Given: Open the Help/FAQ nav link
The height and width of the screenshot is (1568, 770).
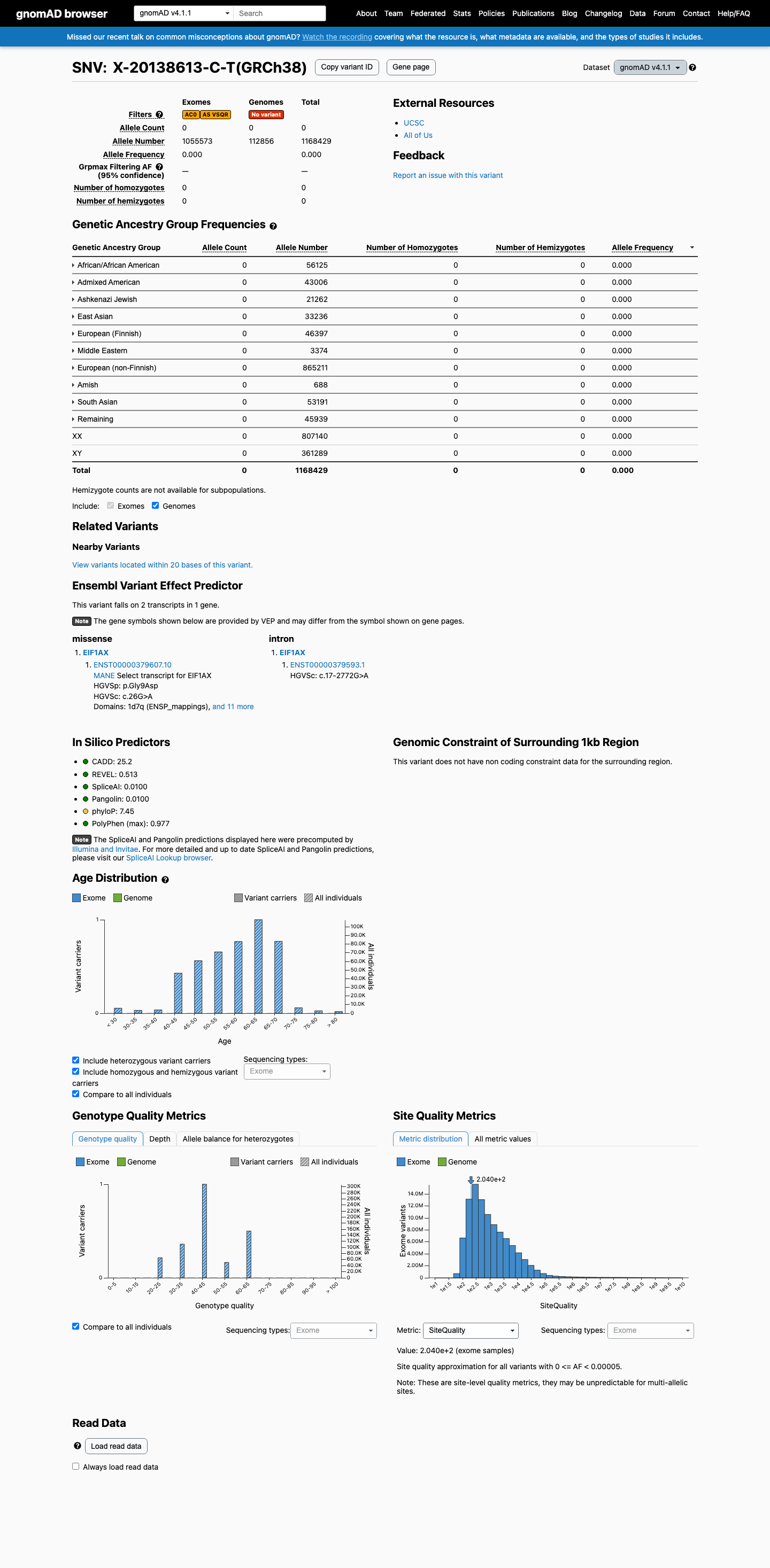Looking at the screenshot, I should point(734,13).
